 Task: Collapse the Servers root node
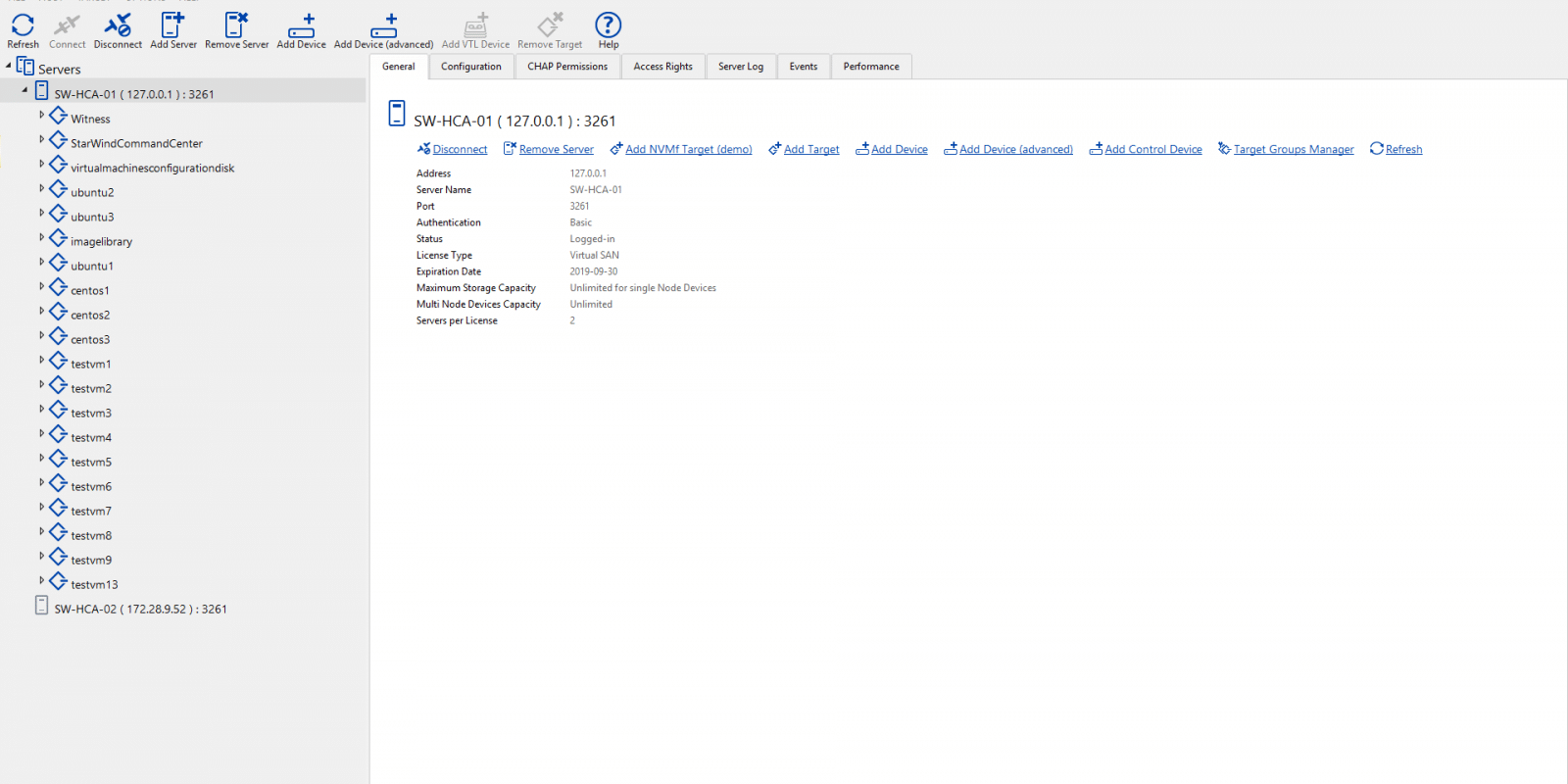(9, 66)
